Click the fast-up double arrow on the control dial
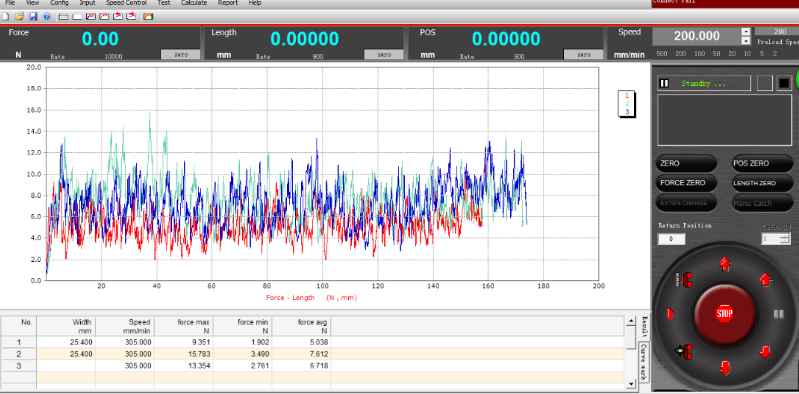 tap(725, 264)
